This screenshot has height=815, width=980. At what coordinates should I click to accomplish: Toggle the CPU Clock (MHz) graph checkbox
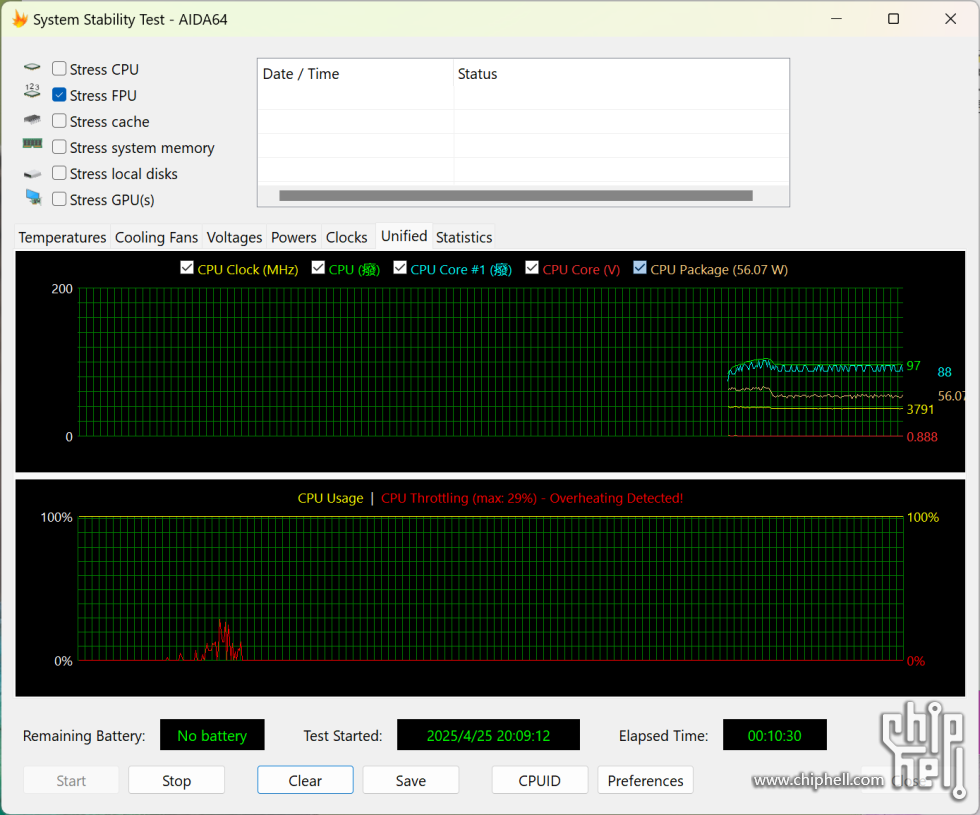click(186, 268)
